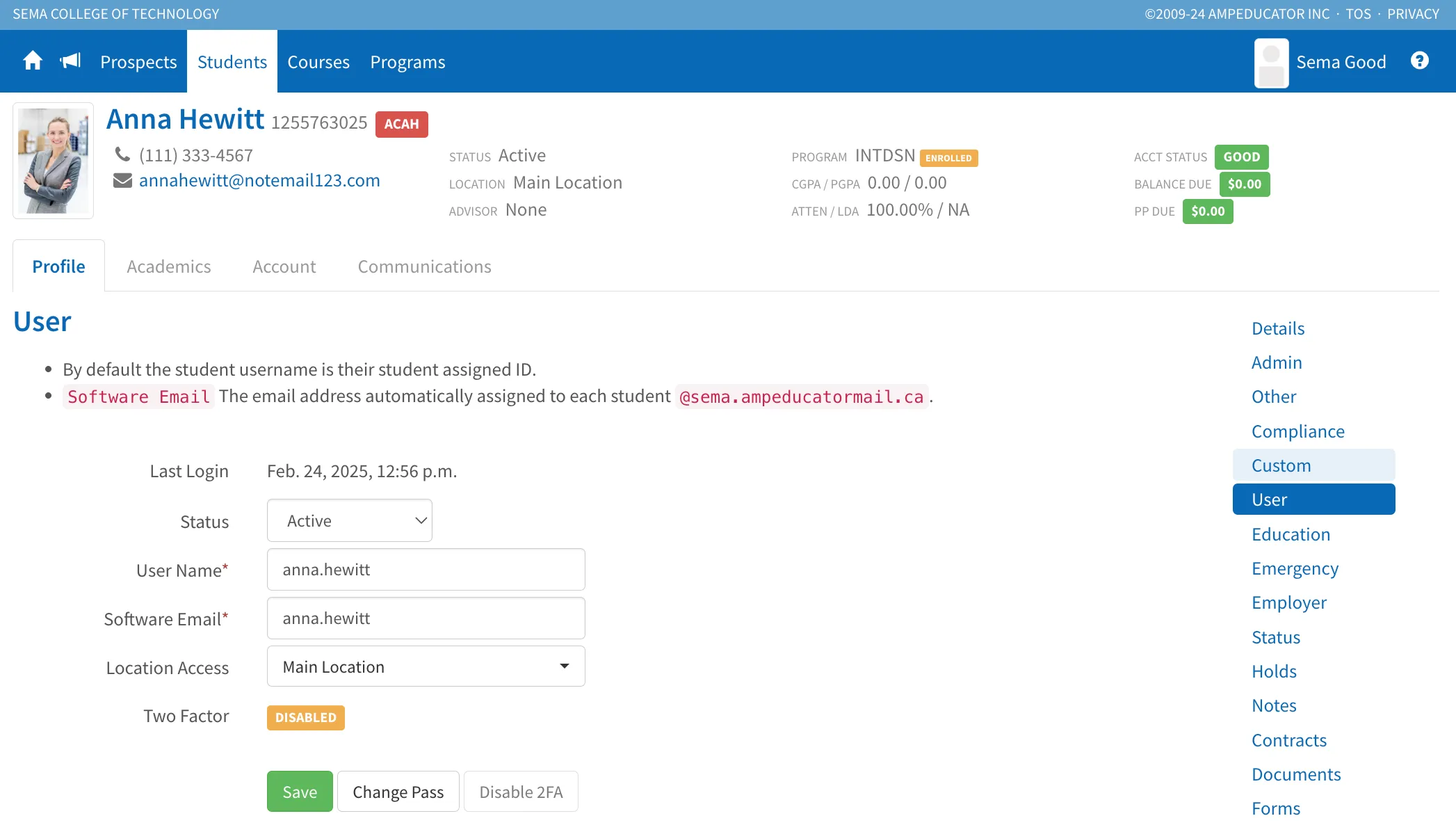The height and width of the screenshot is (832, 1456).
Task: Jump to the Holds section
Action: 1275,671
